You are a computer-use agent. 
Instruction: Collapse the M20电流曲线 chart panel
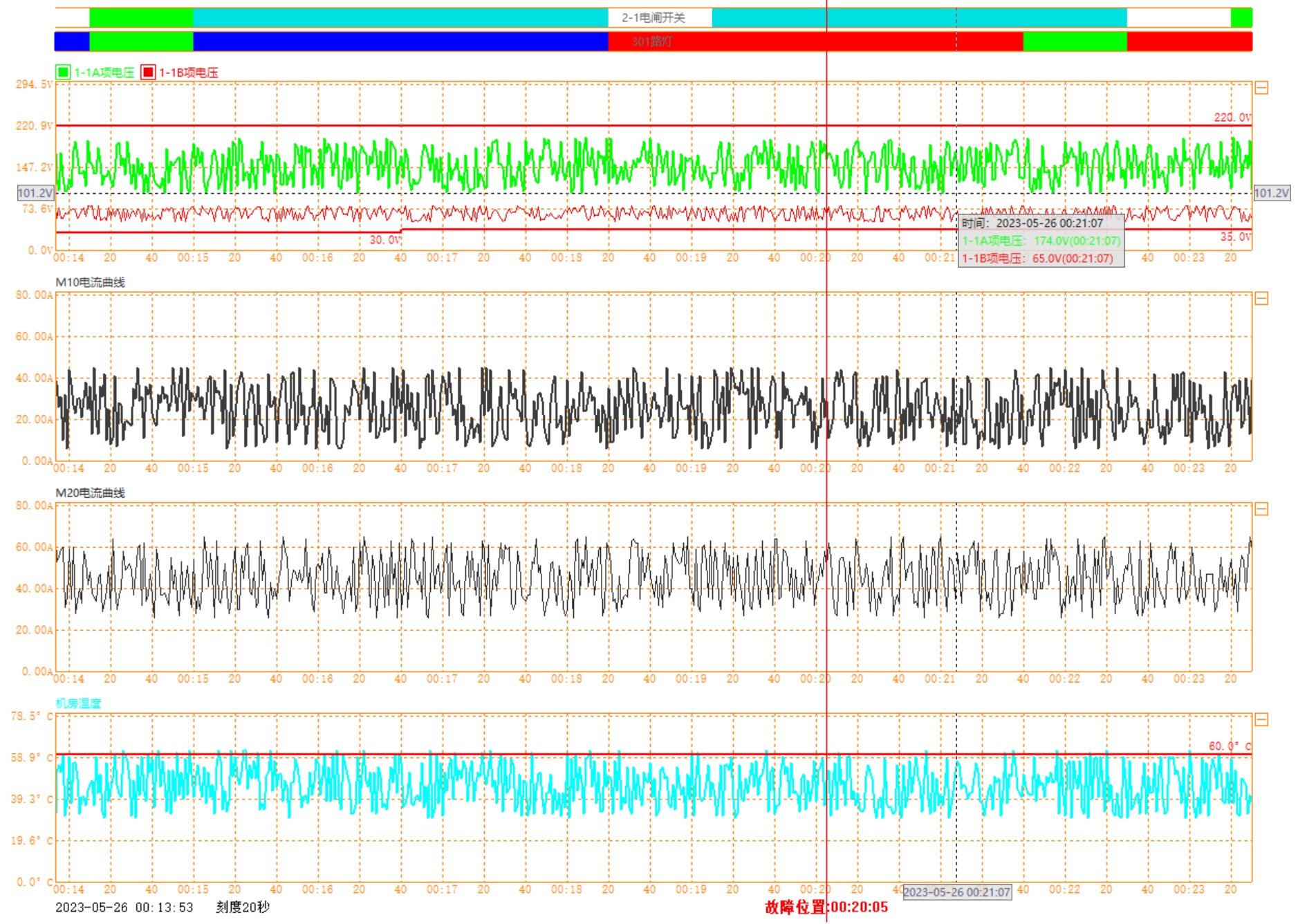pyautogui.click(x=1261, y=510)
